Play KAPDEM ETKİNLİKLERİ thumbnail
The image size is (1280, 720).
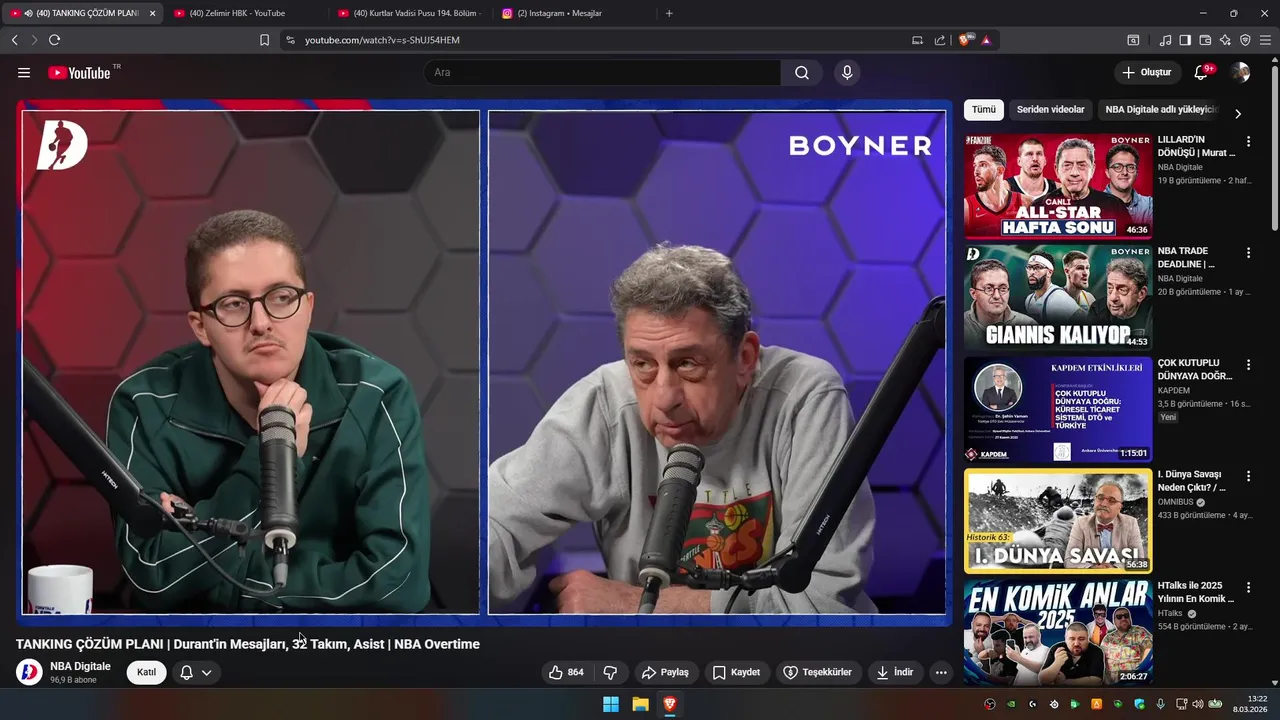[1058, 409]
